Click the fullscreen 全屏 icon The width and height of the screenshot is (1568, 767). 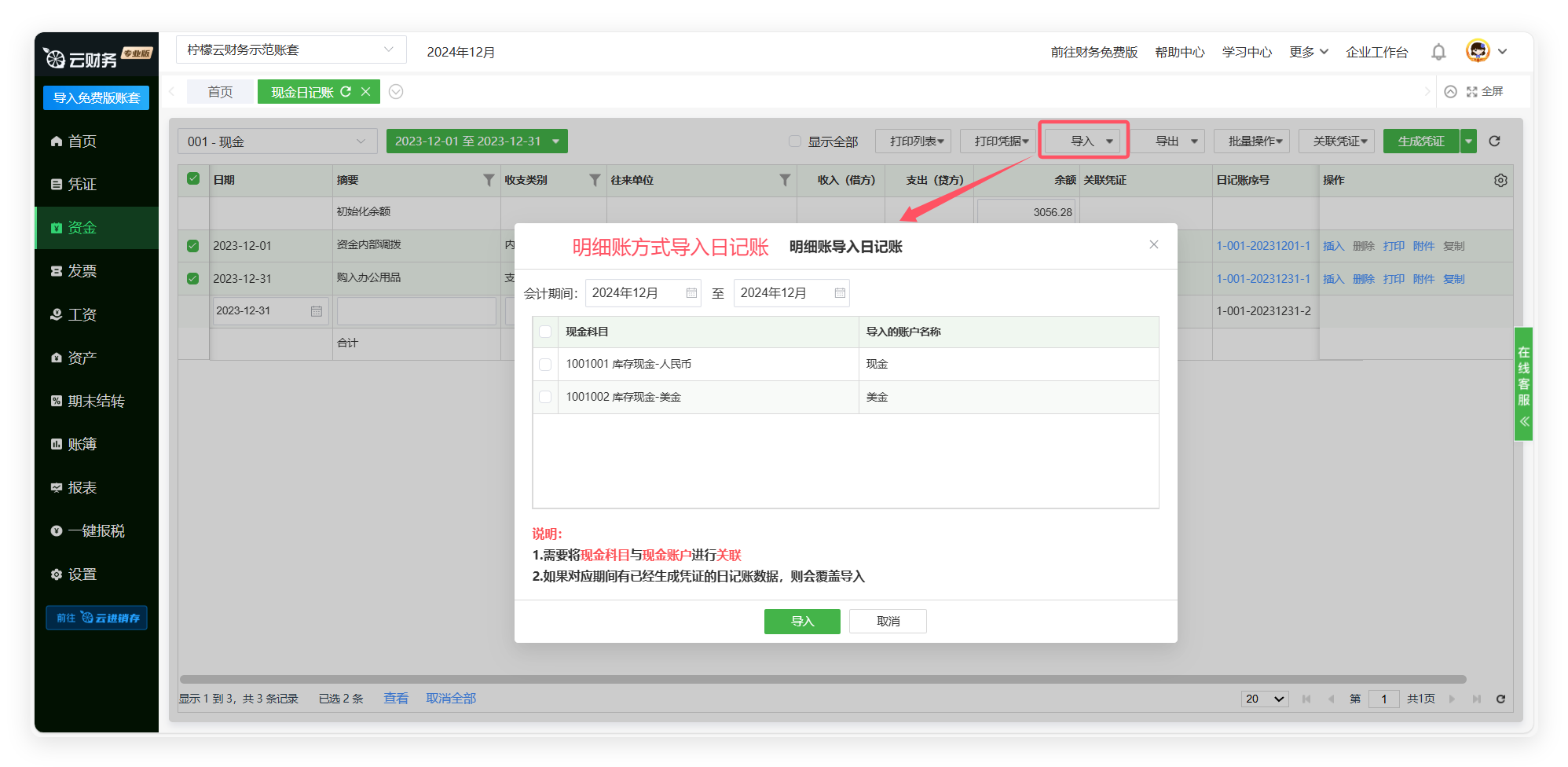point(1472,92)
